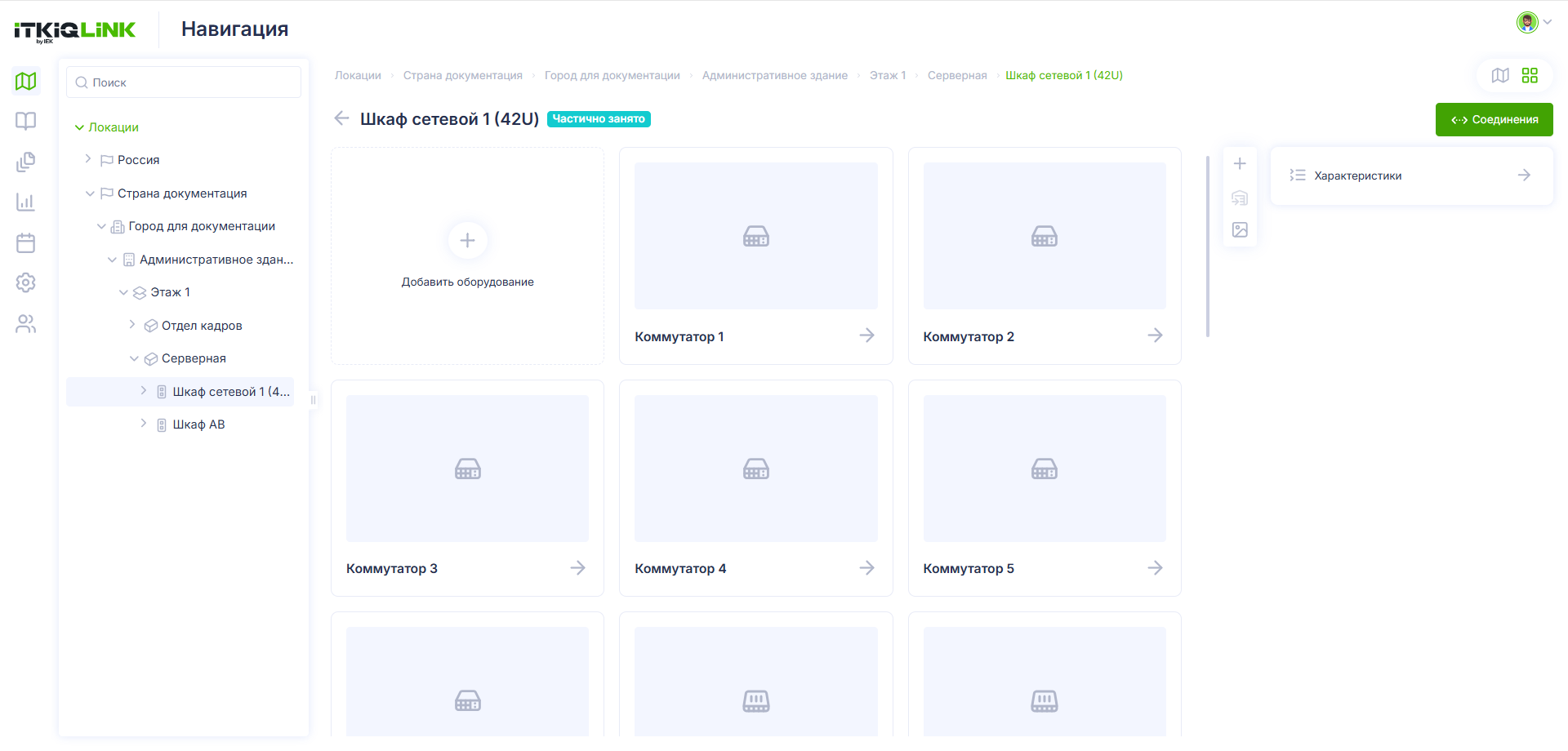Select Россия in the tree
1568x751 pixels.
[139, 160]
